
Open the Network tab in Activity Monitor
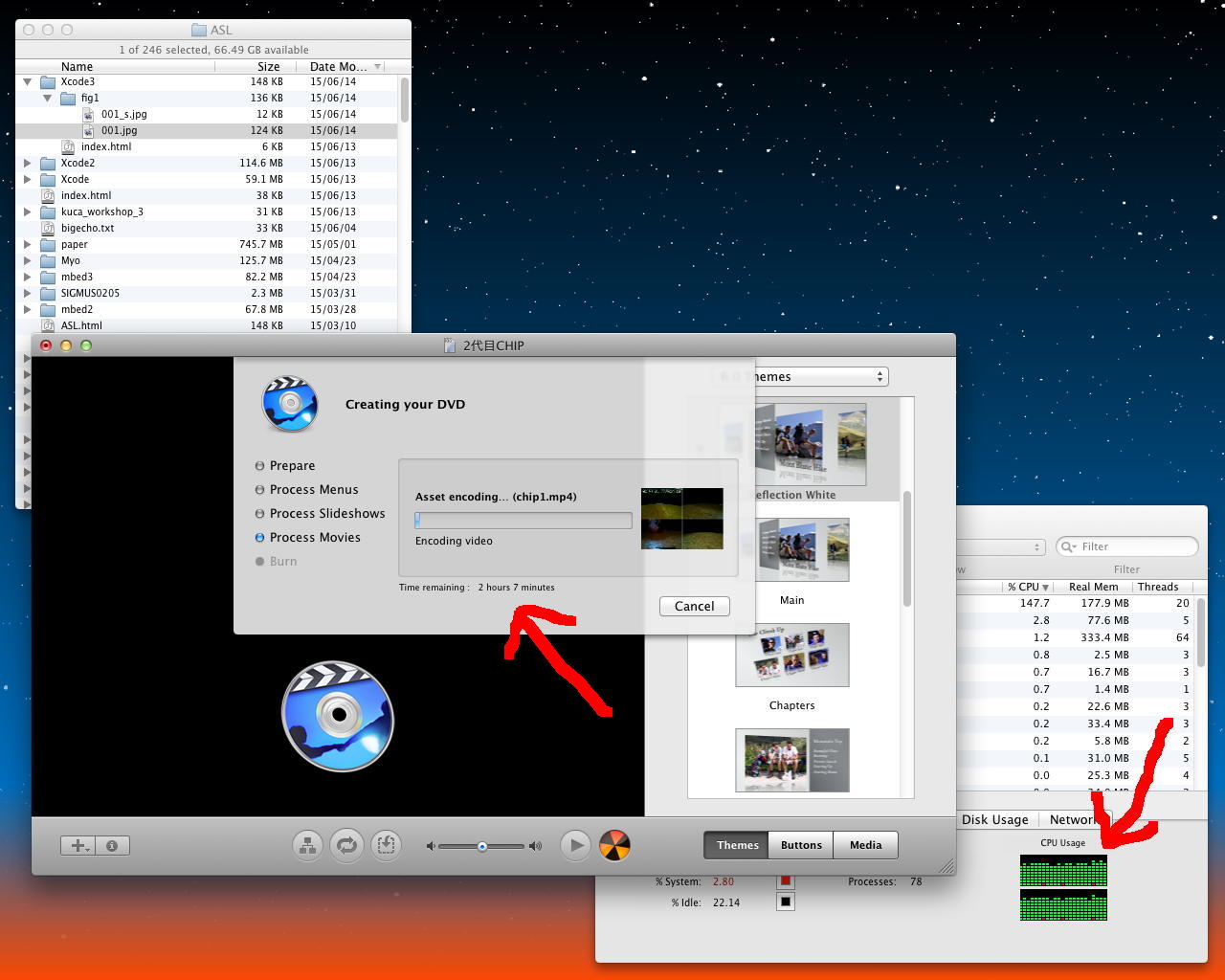click(x=1074, y=820)
